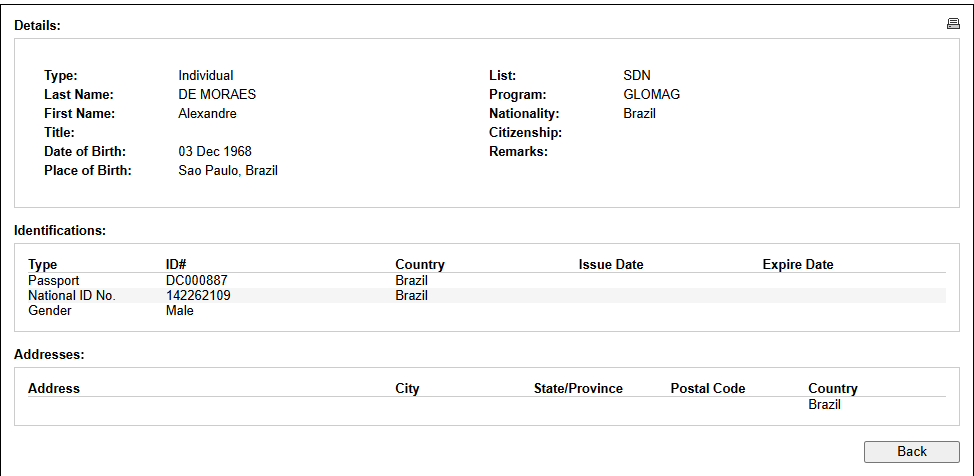974x476 pixels.
Task: Click the Brazil entry in Addresses table
Action: tap(824, 405)
